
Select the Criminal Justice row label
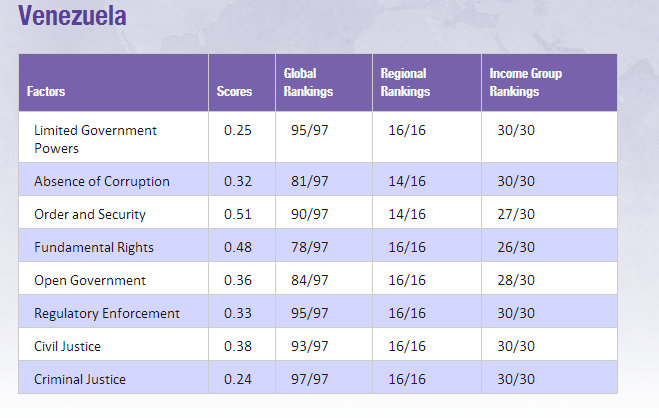point(80,379)
